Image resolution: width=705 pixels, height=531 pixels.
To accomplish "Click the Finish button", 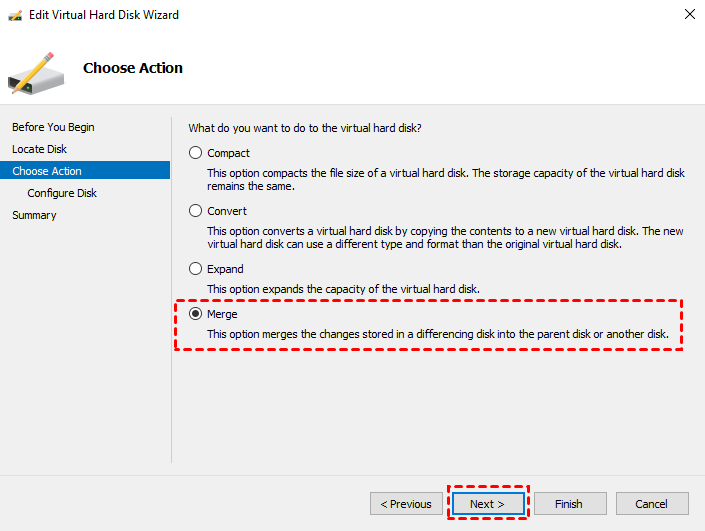I will coord(570,504).
